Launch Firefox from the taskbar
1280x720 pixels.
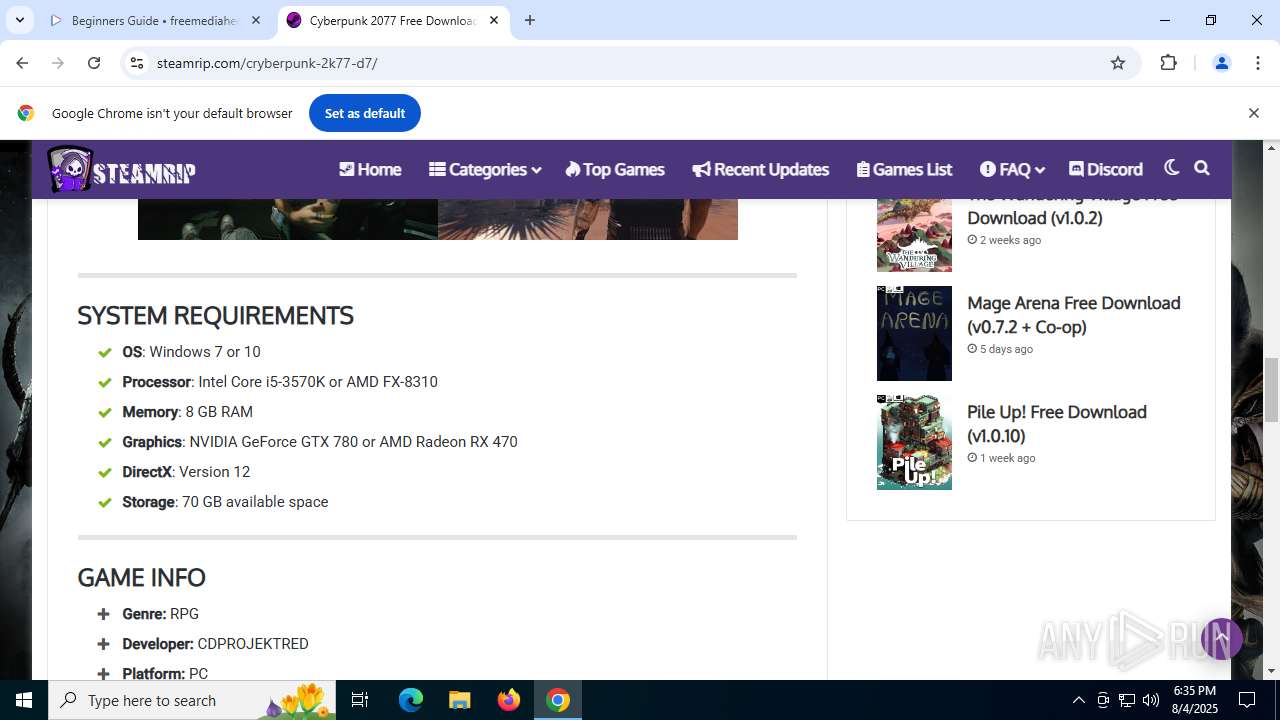click(509, 700)
